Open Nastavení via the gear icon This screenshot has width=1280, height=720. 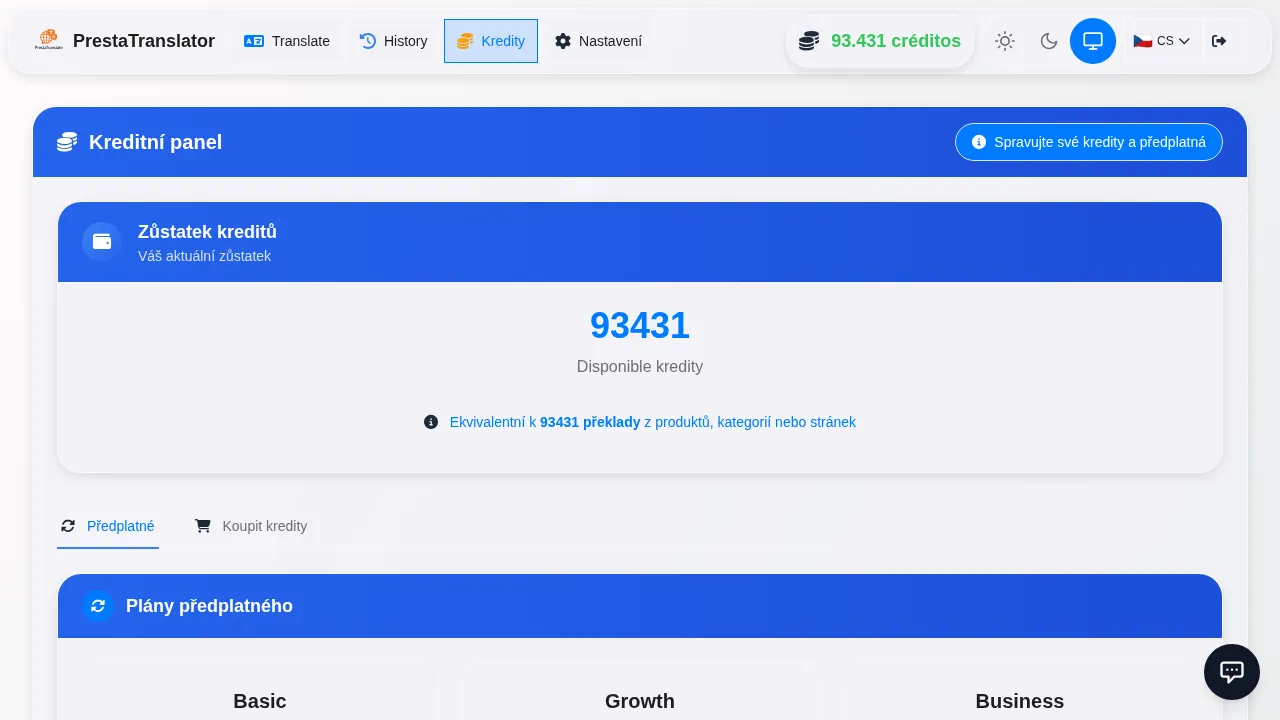(563, 41)
